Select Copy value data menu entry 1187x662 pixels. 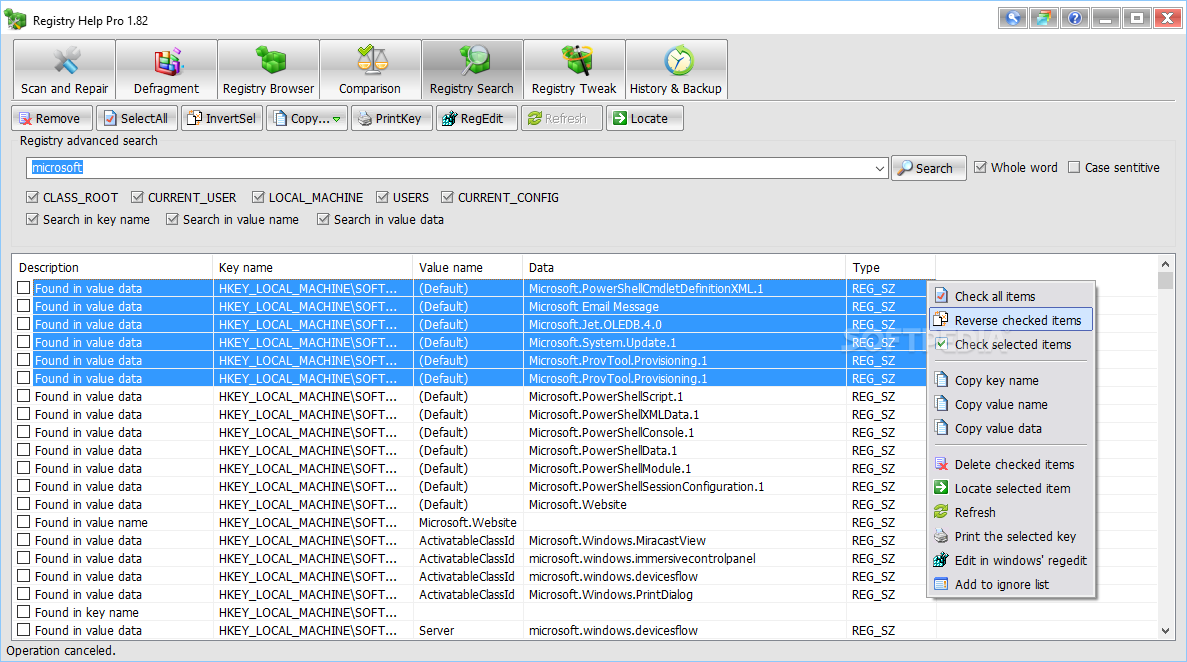(x=1011, y=429)
